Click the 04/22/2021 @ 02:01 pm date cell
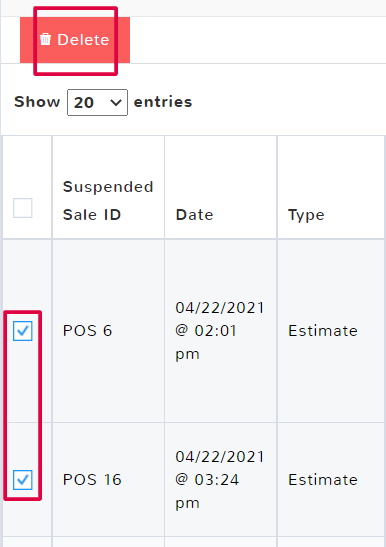 pyautogui.click(x=221, y=331)
